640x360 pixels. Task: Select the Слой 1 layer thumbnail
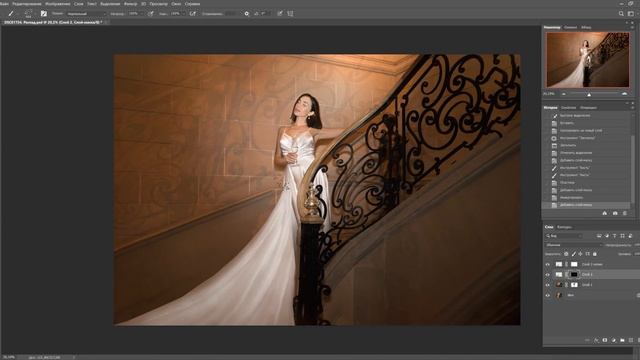[559, 285]
